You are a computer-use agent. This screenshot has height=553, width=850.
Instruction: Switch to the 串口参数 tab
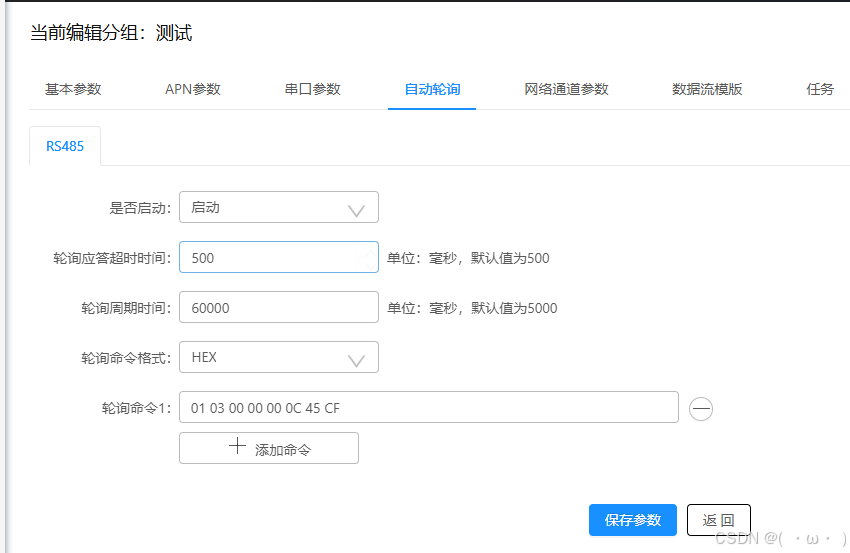pyautogui.click(x=312, y=89)
